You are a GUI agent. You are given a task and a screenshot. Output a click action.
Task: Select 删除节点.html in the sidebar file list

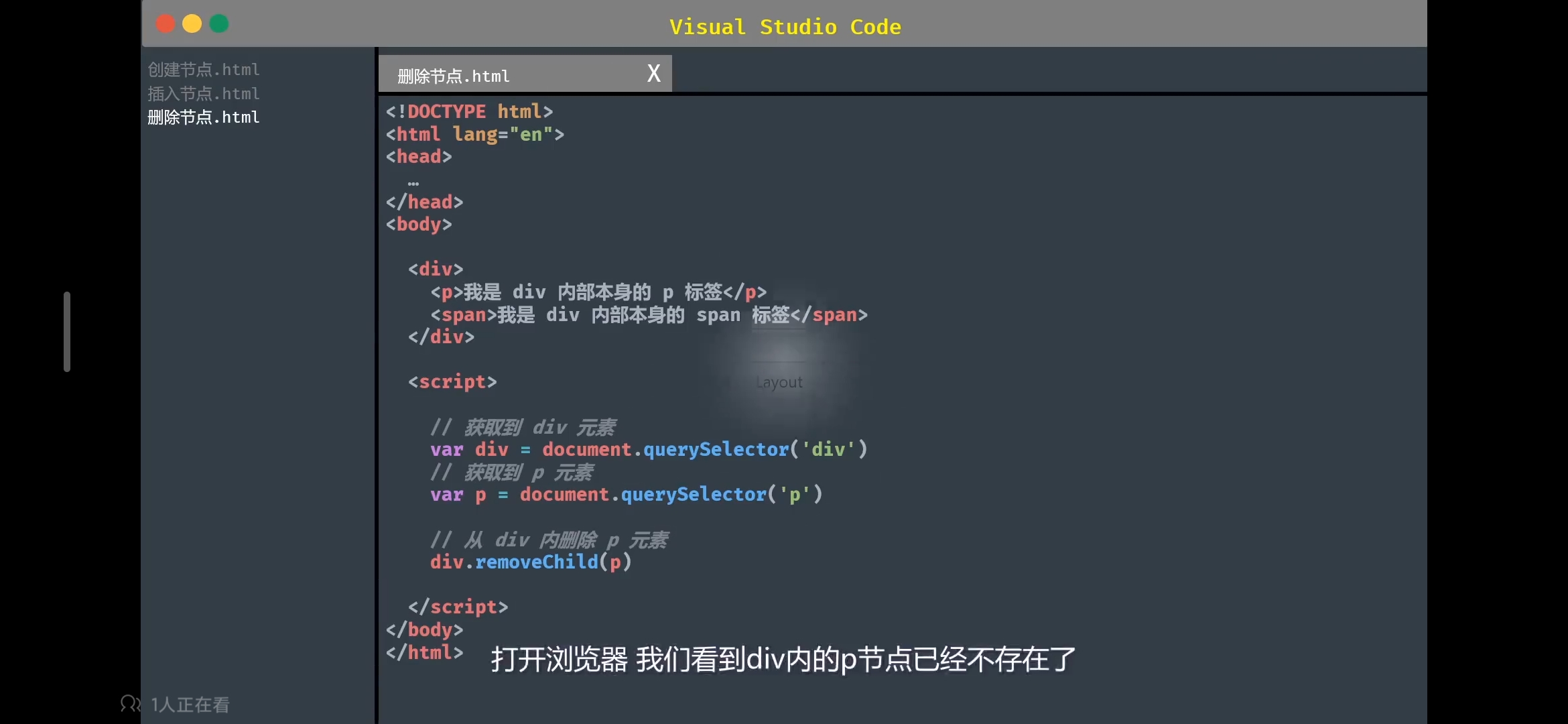click(203, 117)
